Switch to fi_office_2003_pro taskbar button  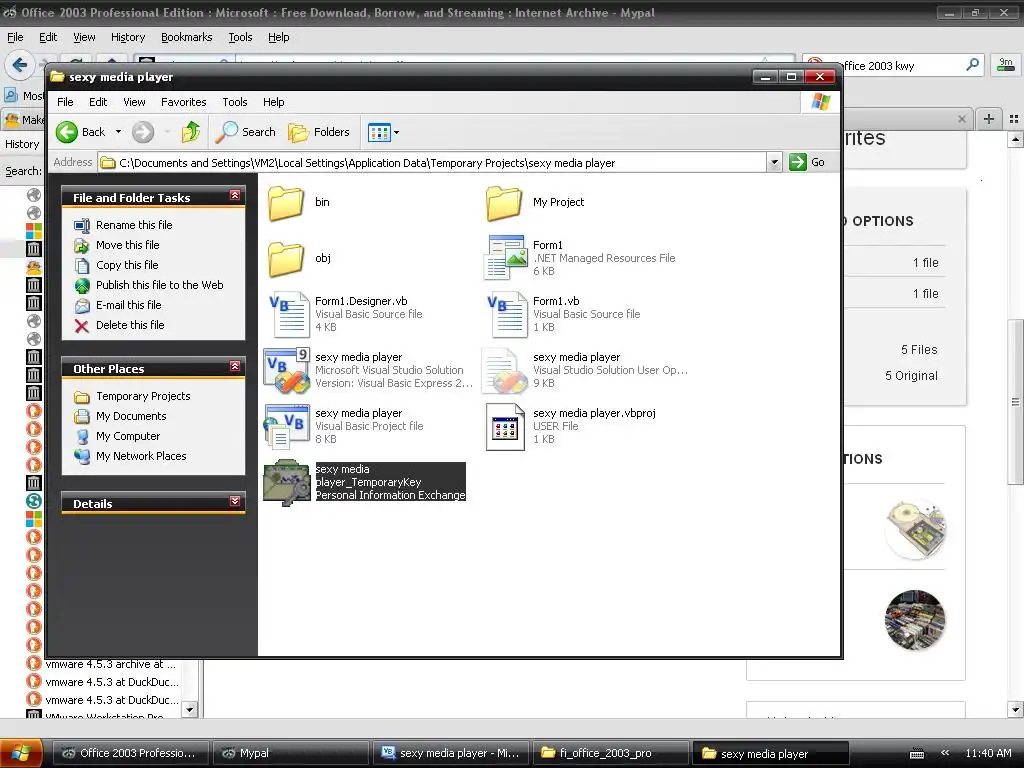[610, 754]
